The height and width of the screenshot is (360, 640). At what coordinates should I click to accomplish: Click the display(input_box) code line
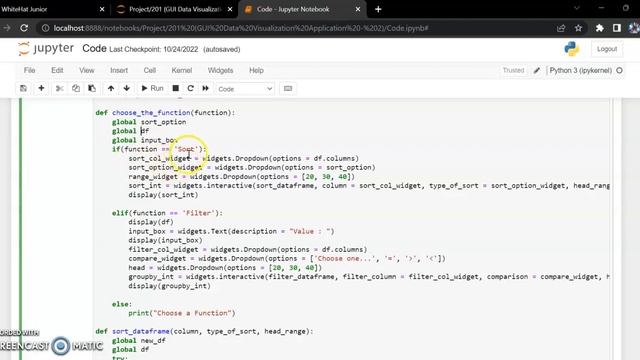(x=165, y=240)
